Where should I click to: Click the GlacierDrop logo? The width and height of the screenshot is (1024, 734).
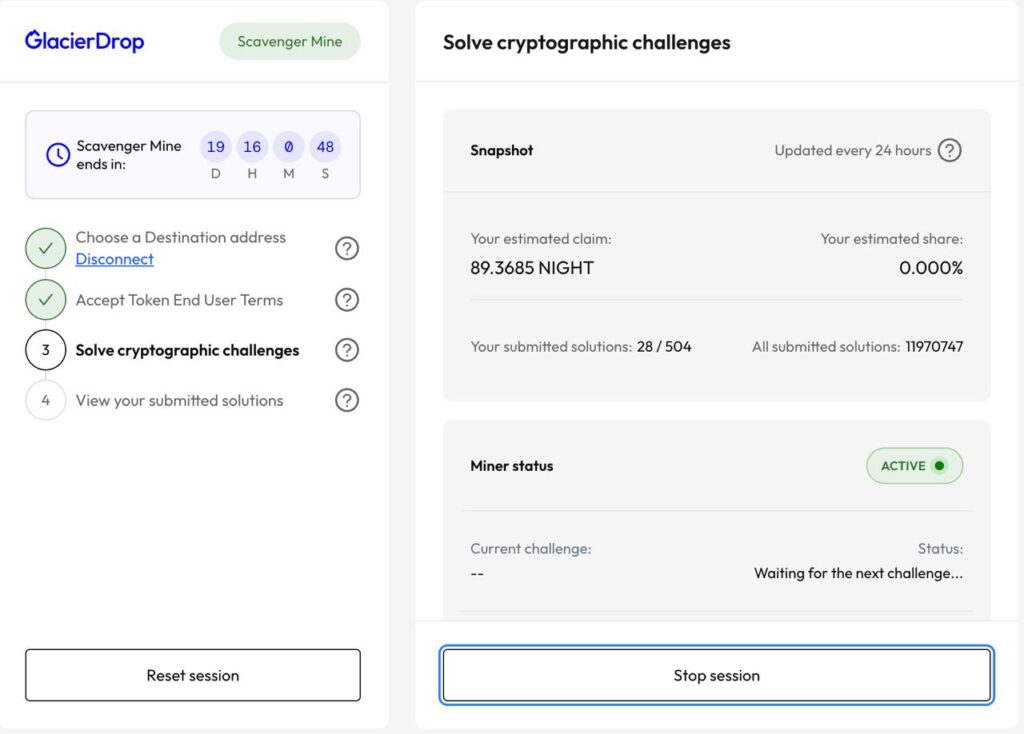pyautogui.click(x=85, y=41)
